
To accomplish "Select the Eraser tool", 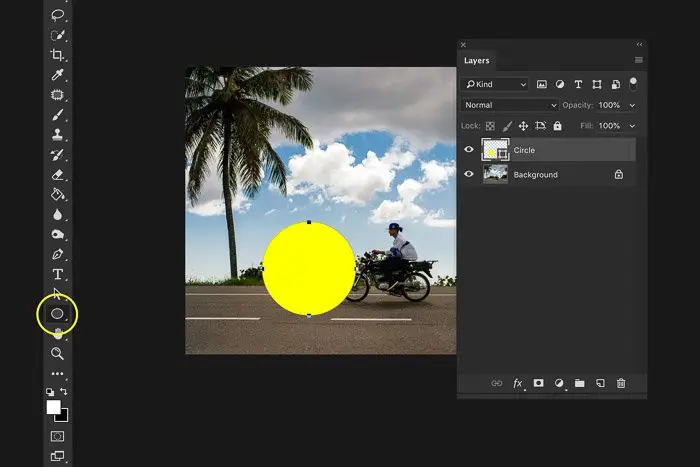I will coord(57,175).
